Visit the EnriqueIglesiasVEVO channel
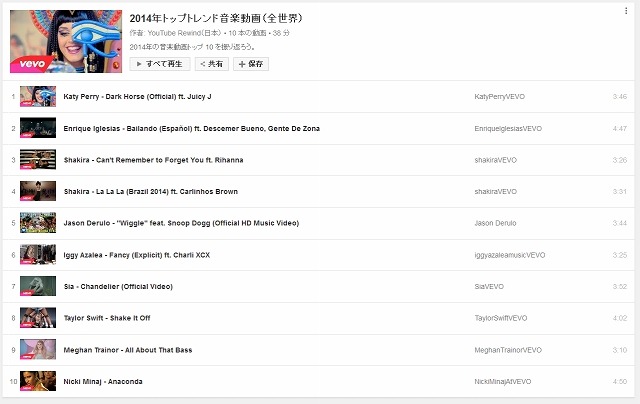This screenshot has width=640, height=404. pyautogui.click(x=508, y=129)
